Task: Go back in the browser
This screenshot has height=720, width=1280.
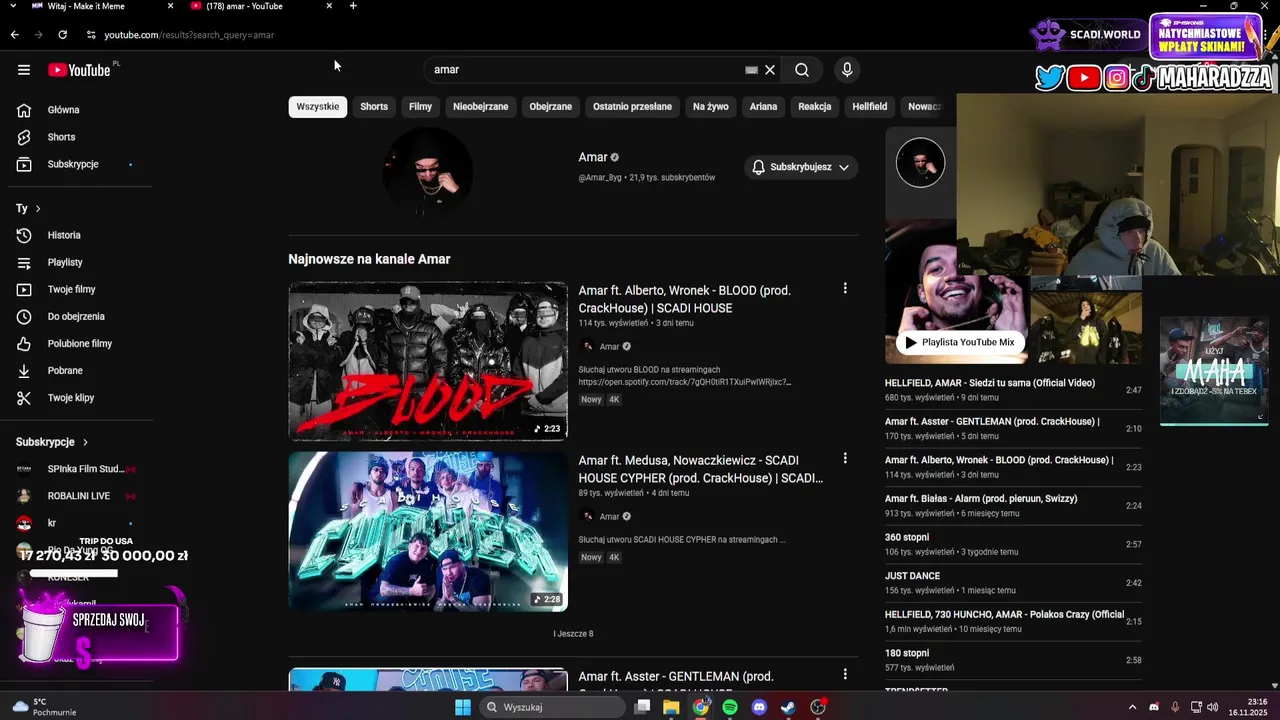Action: pyautogui.click(x=14, y=35)
